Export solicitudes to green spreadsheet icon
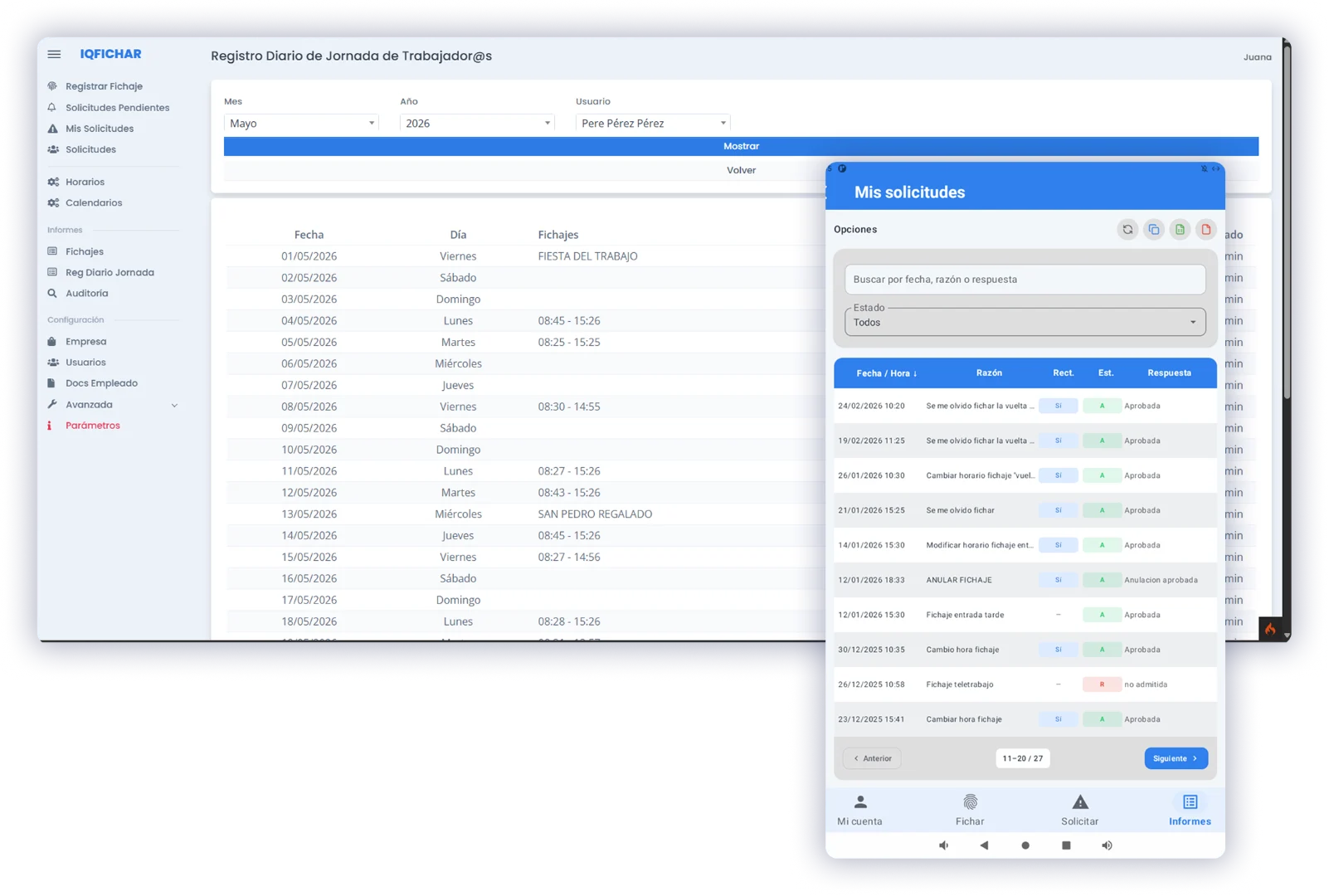The width and height of the screenshot is (1329, 896). (x=1180, y=230)
